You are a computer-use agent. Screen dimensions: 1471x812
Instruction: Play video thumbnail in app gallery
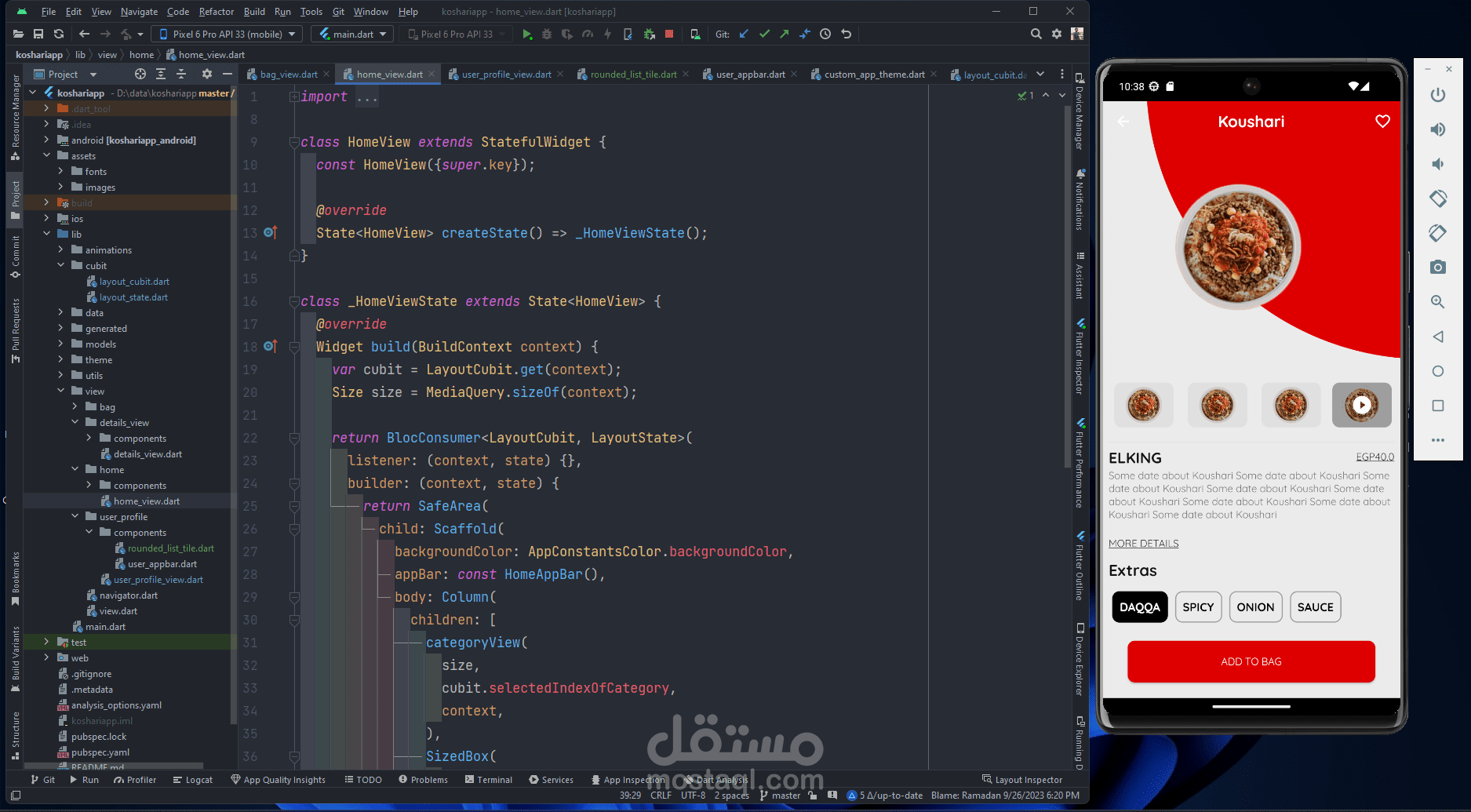pyautogui.click(x=1361, y=405)
